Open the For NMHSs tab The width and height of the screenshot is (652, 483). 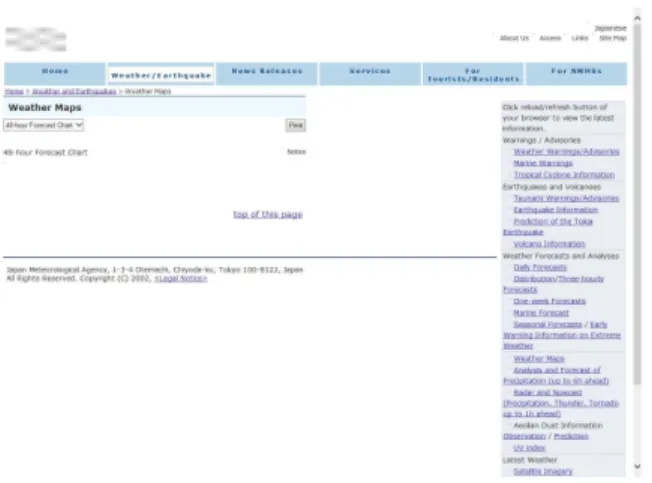[x=576, y=74]
